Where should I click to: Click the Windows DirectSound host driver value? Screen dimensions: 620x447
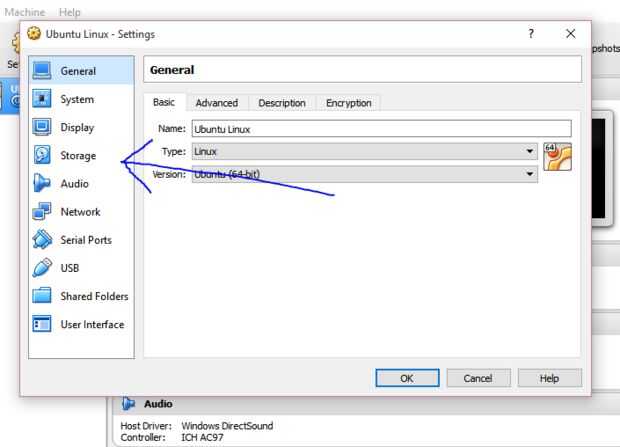(227, 426)
